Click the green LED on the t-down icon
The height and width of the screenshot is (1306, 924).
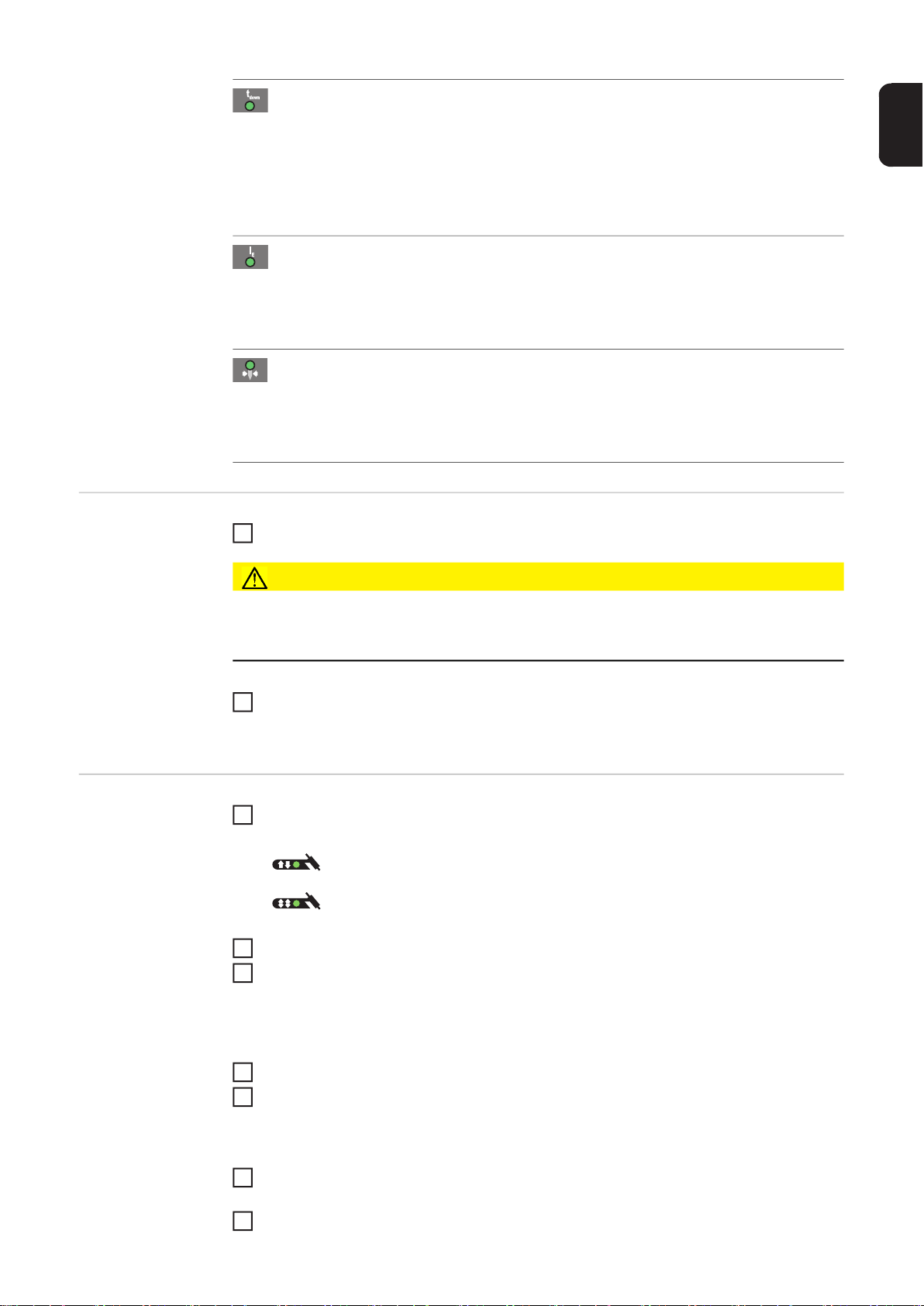[x=250, y=106]
